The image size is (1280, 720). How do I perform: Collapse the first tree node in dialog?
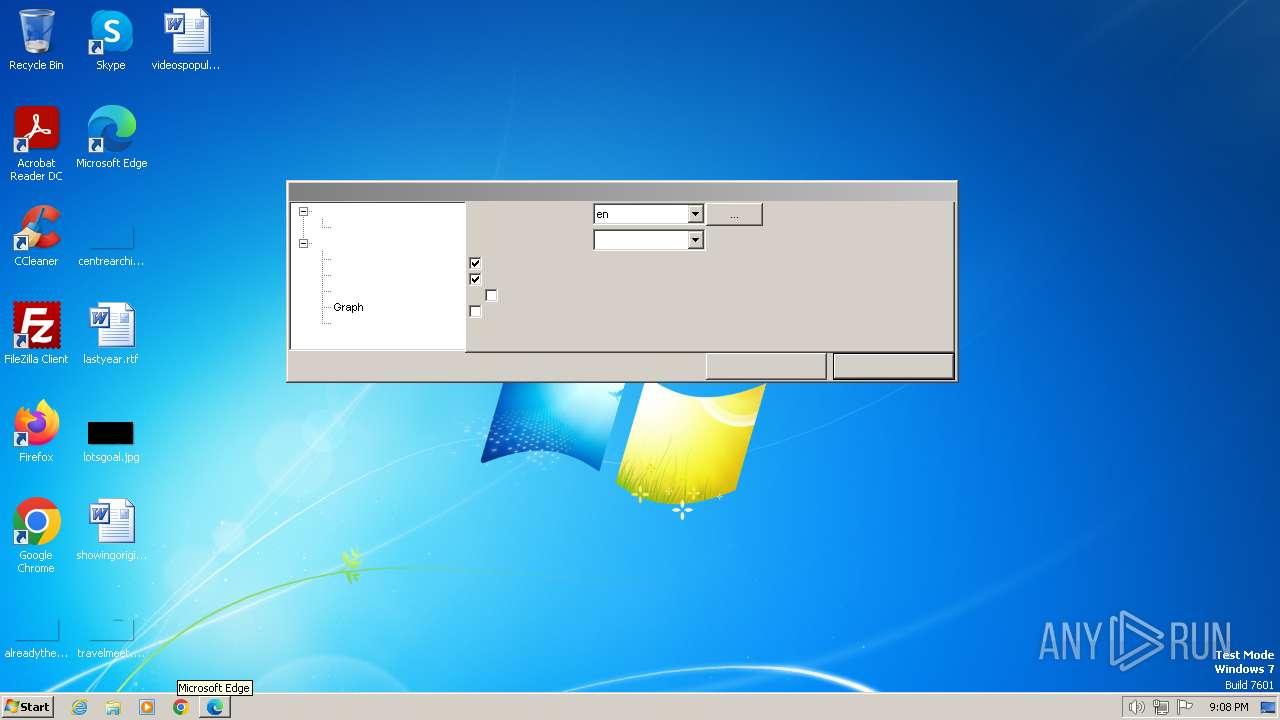pyautogui.click(x=304, y=212)
